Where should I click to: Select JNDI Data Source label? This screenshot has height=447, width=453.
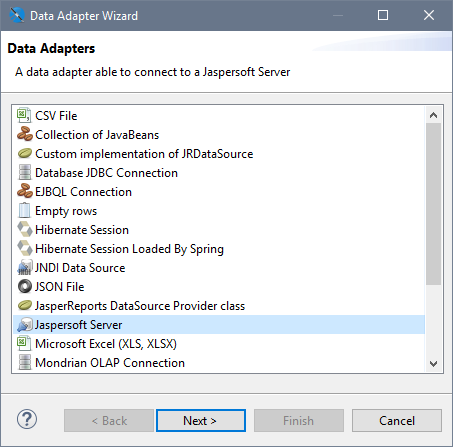click(x=80, y=268)
